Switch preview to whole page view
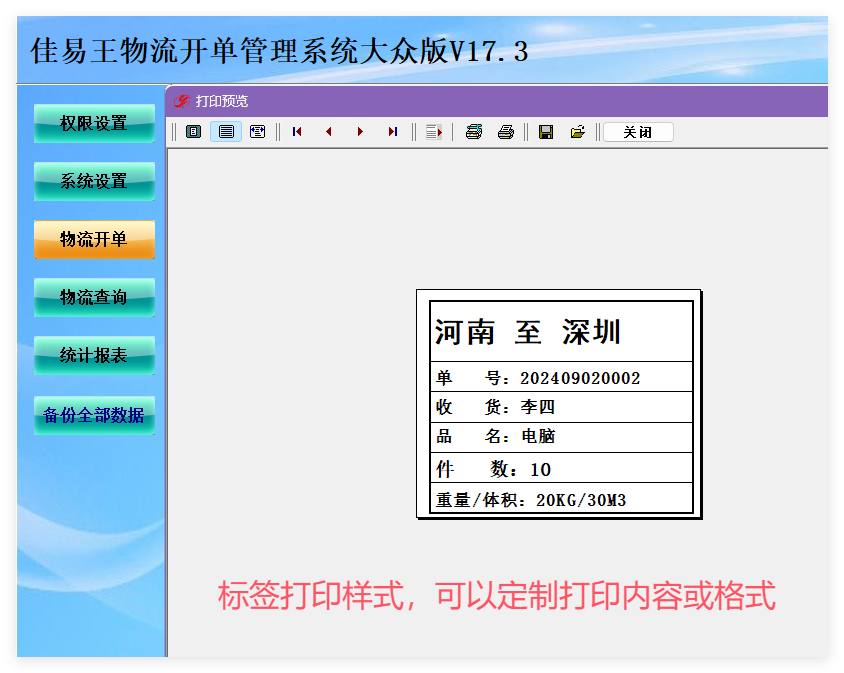 (193, 132)
